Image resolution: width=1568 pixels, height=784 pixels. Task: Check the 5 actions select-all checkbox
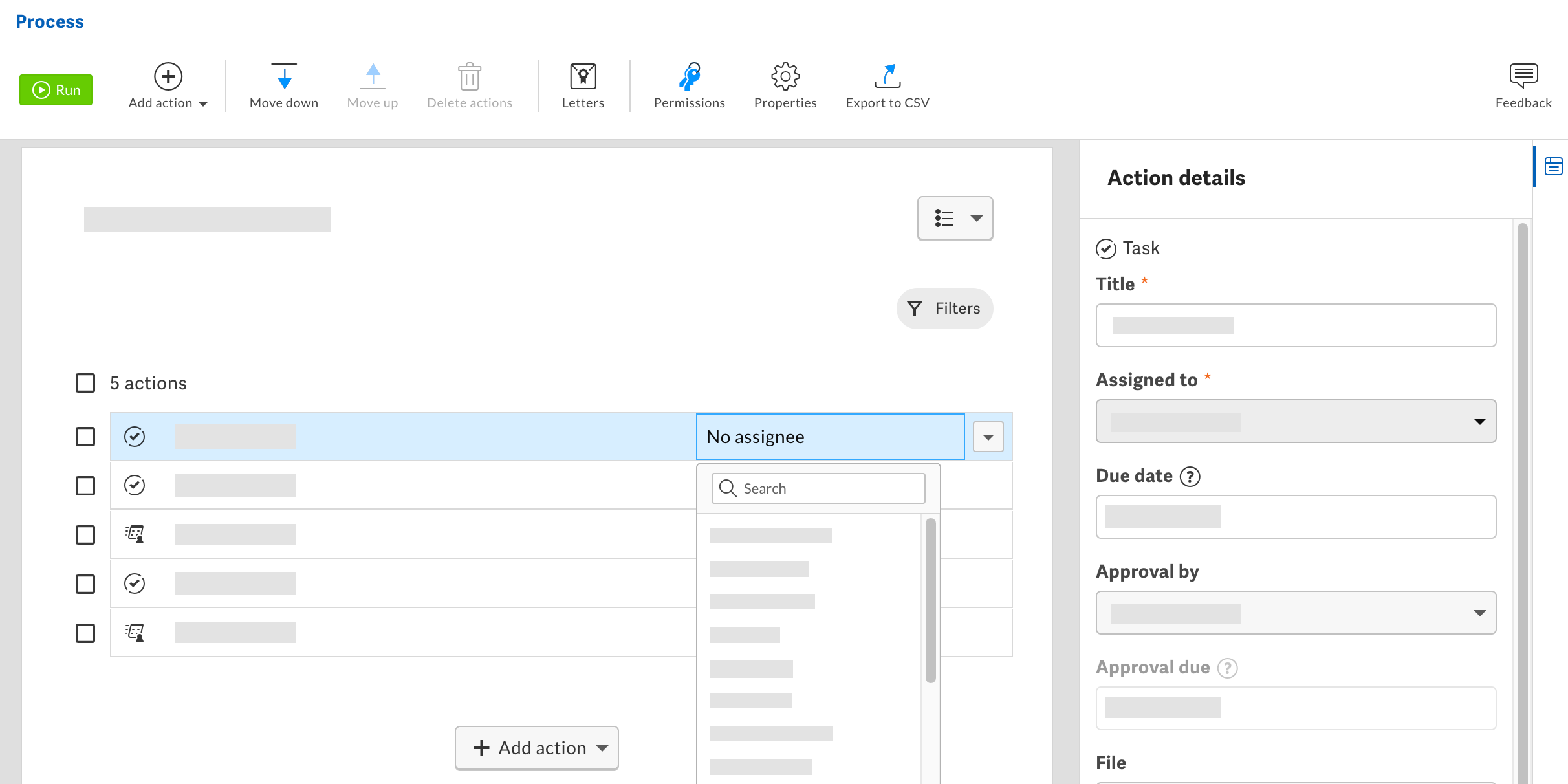[x=85, y=382]
